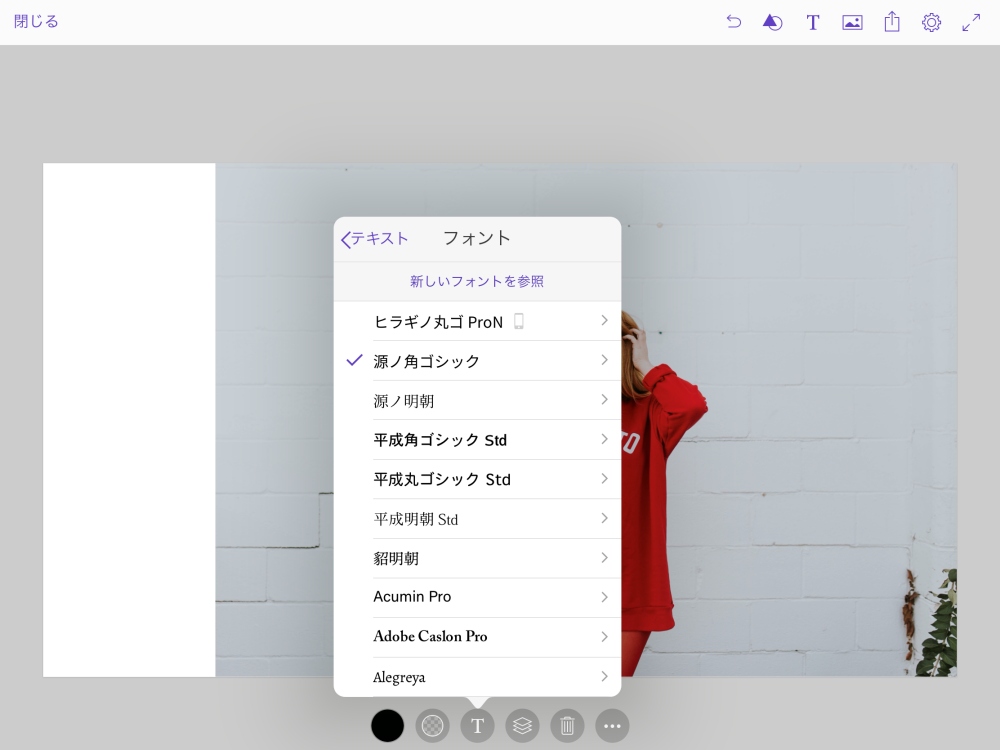1000x750 pixels.
Task: Choose the 平成明朝 Std font
Action: click(x=477, y=519)
